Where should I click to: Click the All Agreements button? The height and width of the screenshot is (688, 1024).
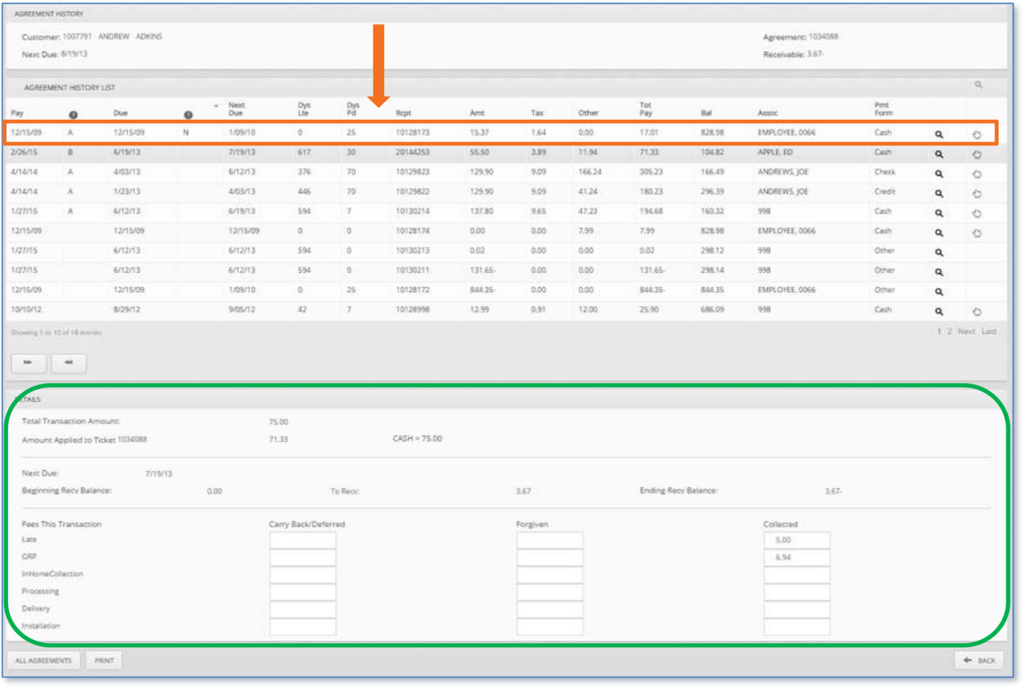click(x=43, y=661)
